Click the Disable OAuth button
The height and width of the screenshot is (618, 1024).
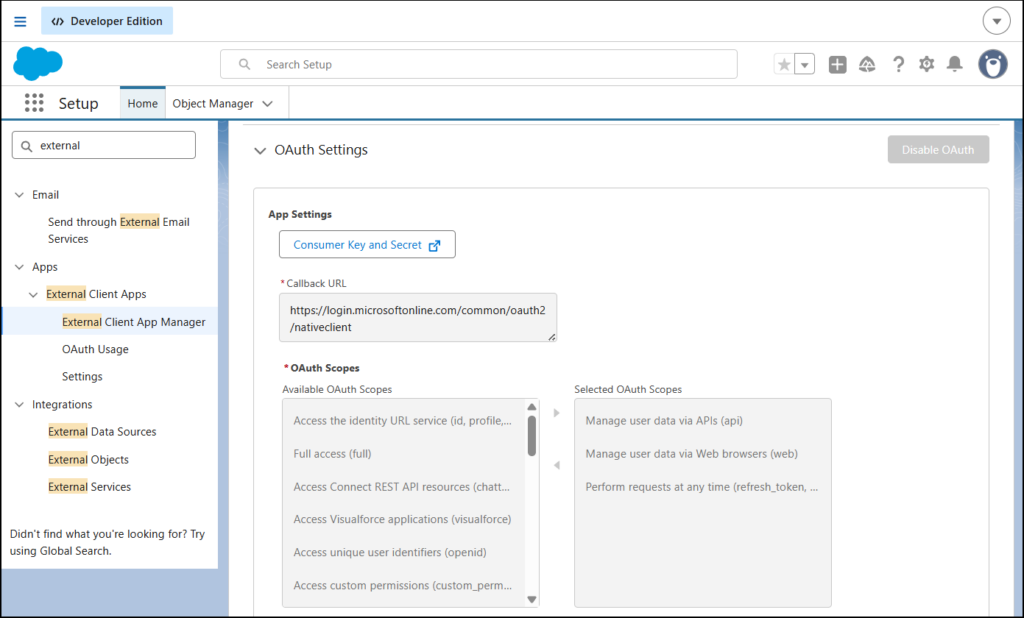click(x=937, y=149)
